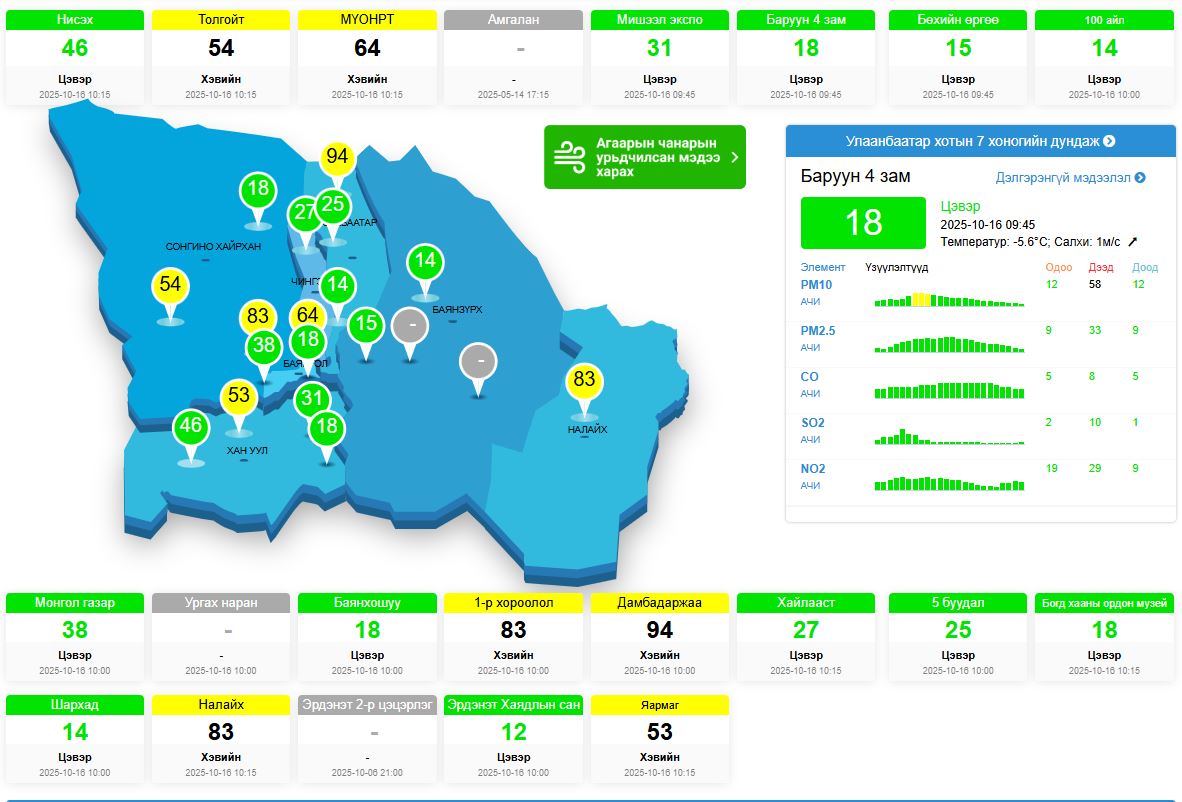Screen dimensions: 1182x802
Task: Open the Дэлгэрэнгүй мэдээлэл link
Action: 1070,178
